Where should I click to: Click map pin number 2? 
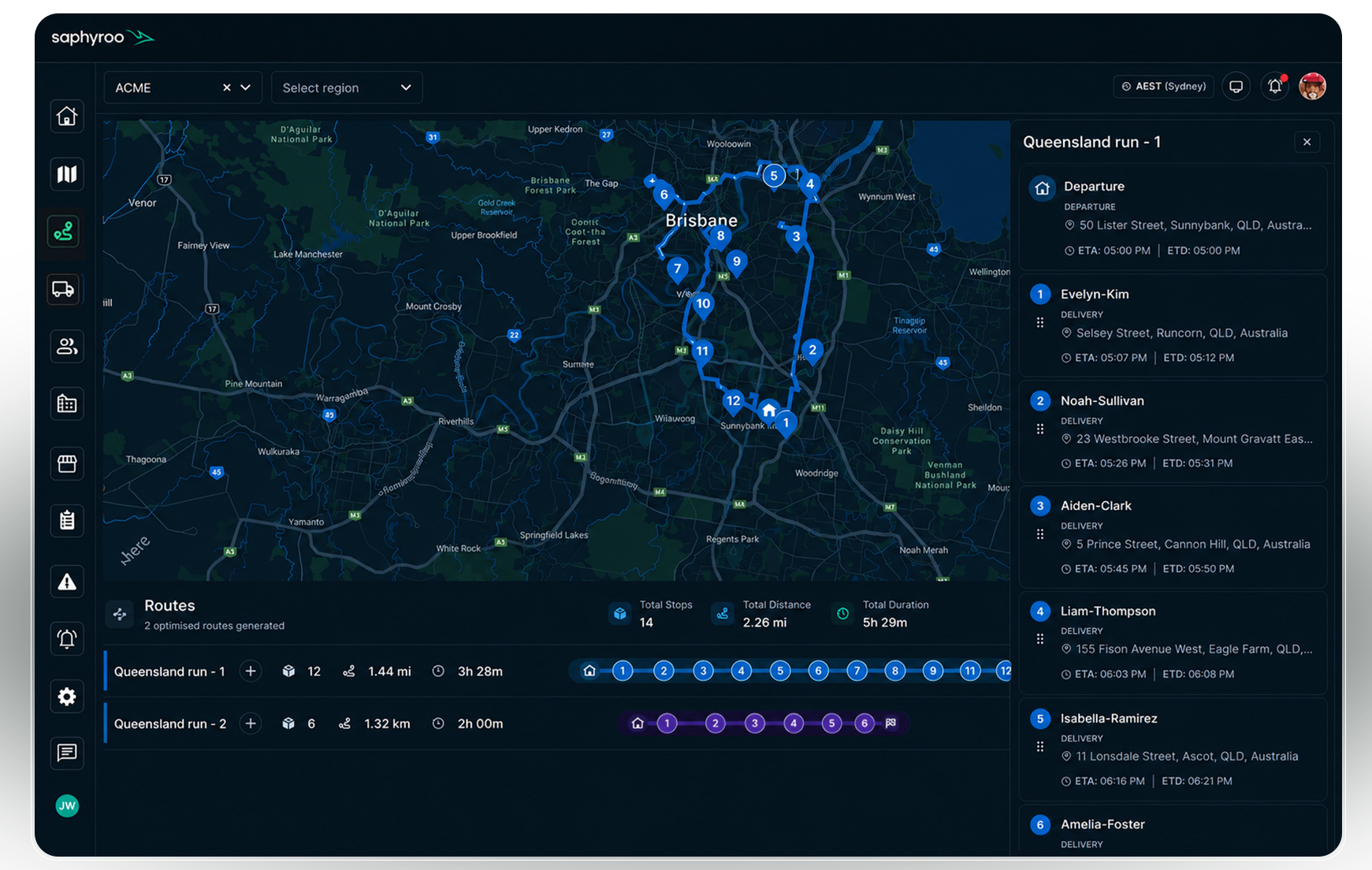[812, 351]
